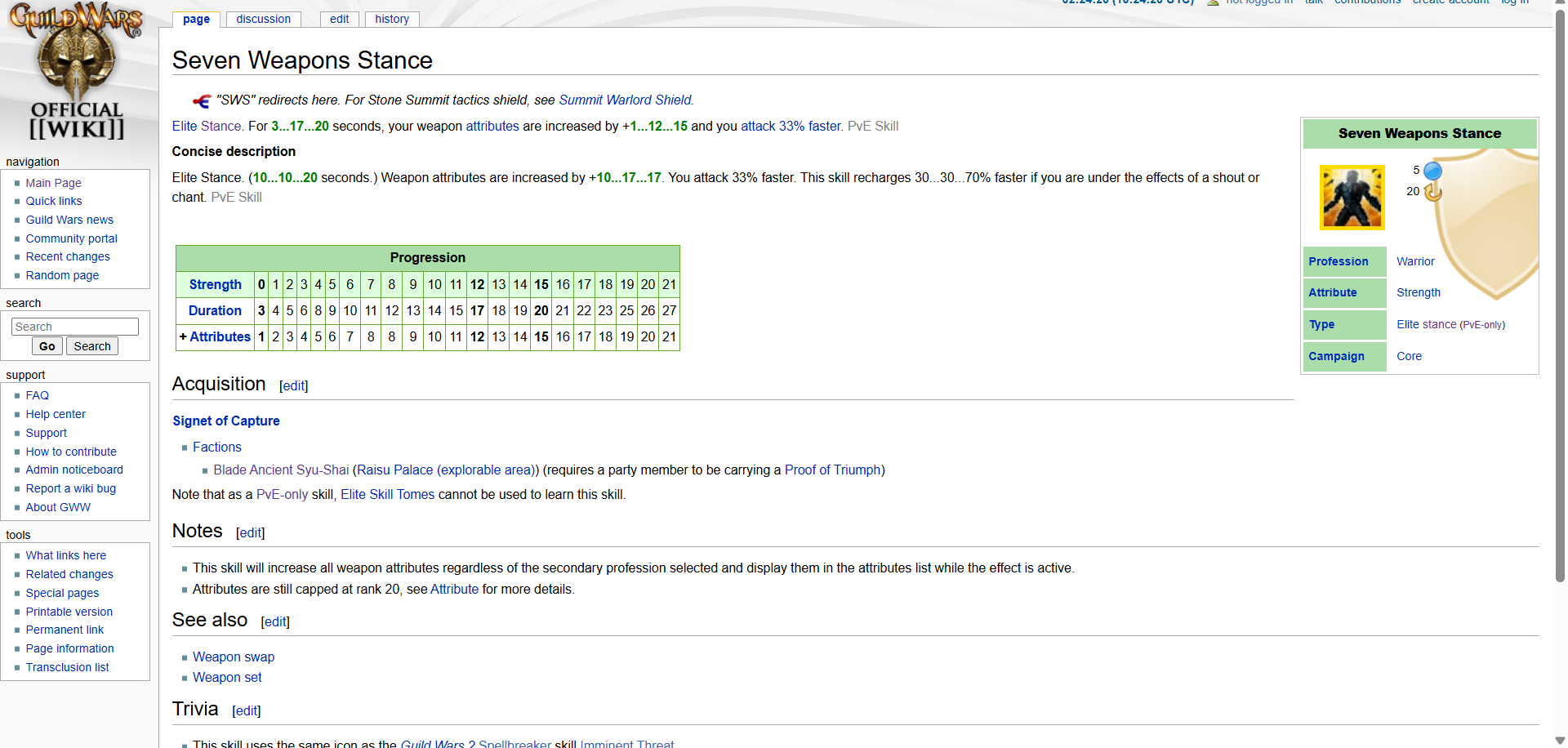Open Guild Wars news link

[69, 220]
